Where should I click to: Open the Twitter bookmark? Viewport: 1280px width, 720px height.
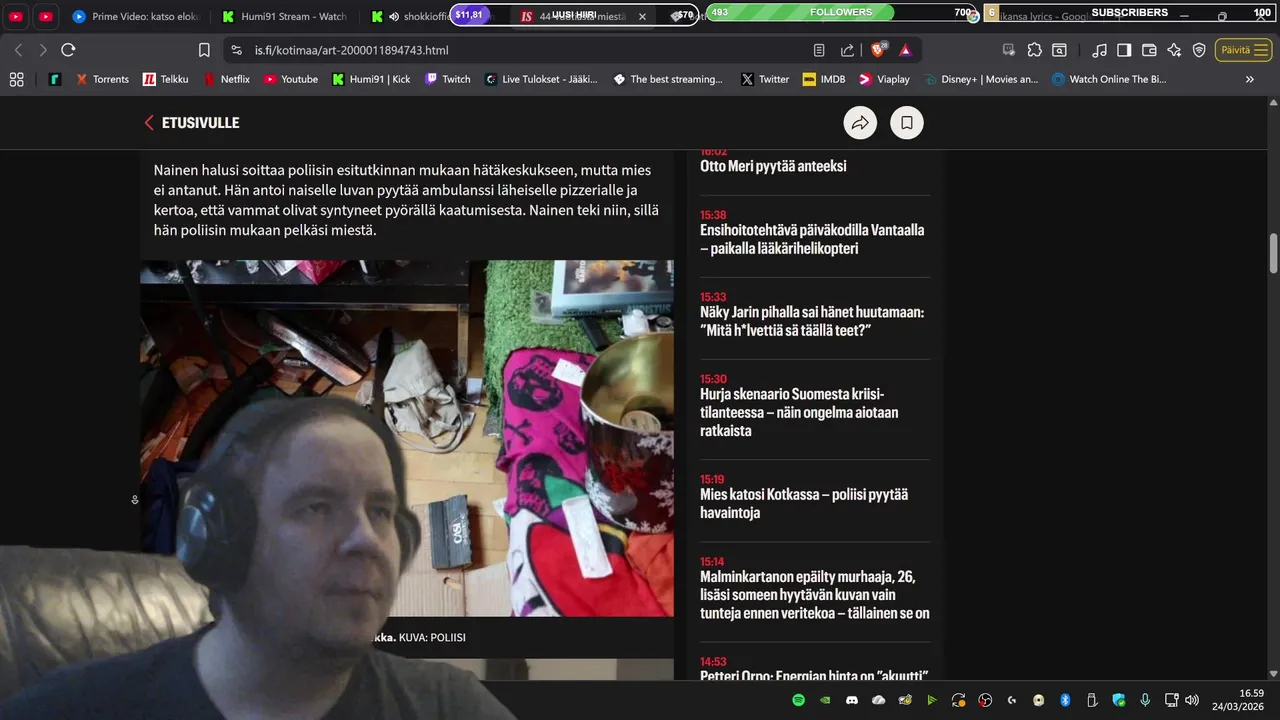[x=765, y=79]
